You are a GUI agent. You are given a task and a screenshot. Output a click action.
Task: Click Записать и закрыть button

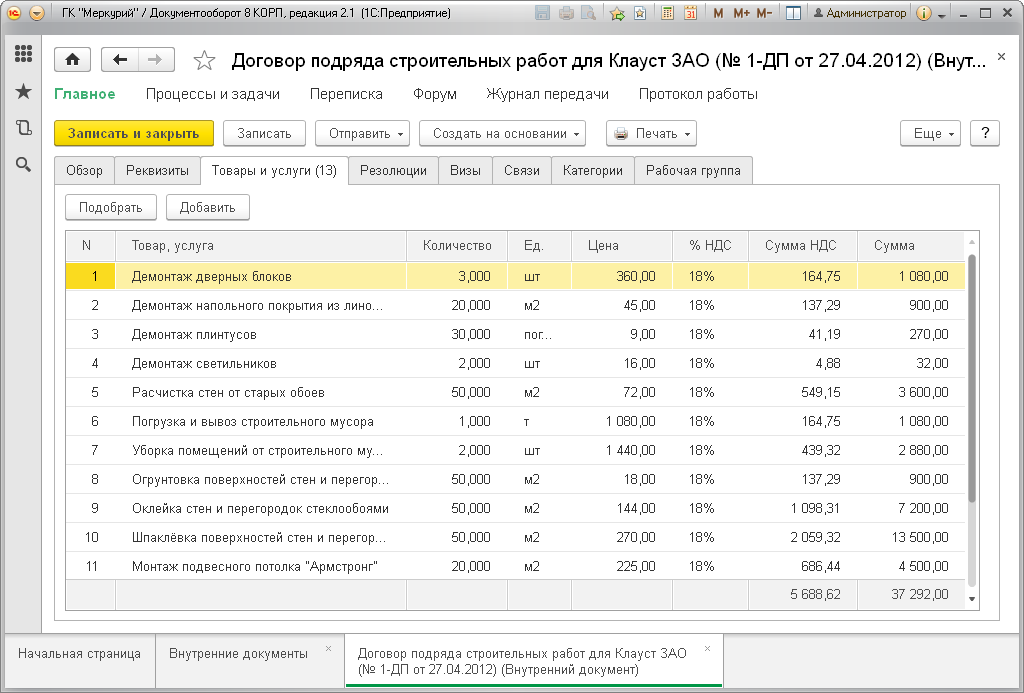134,133
